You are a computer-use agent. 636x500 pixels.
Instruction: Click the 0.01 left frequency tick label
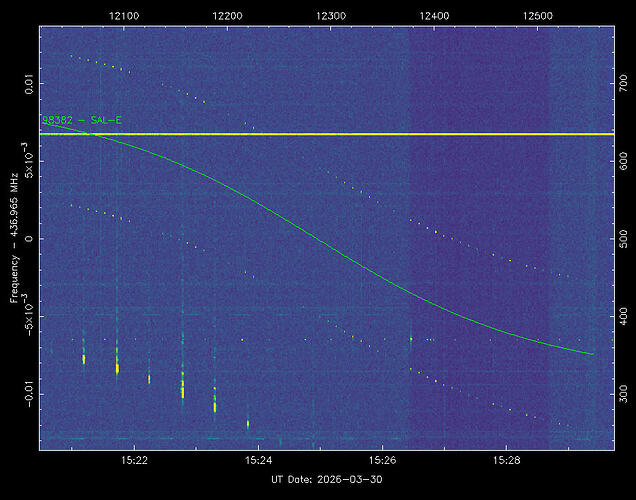29,80
